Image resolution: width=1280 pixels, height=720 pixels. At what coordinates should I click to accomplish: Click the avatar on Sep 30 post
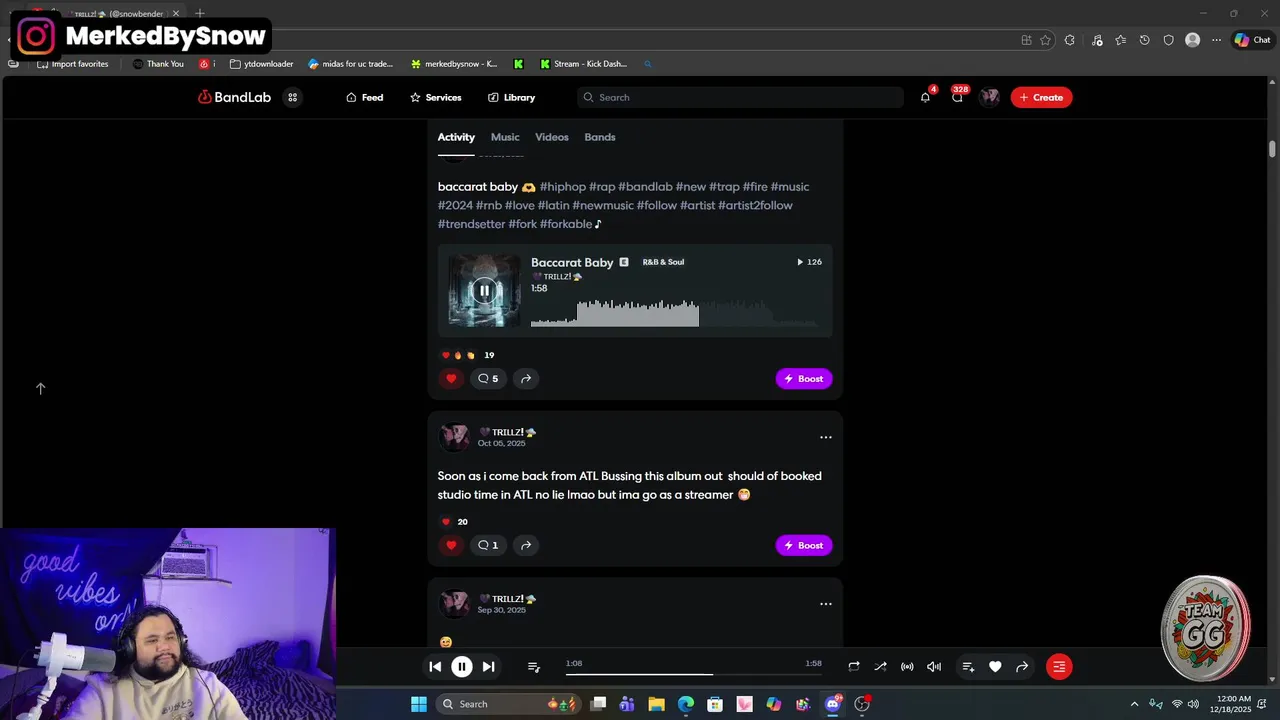tap(455, 604)
